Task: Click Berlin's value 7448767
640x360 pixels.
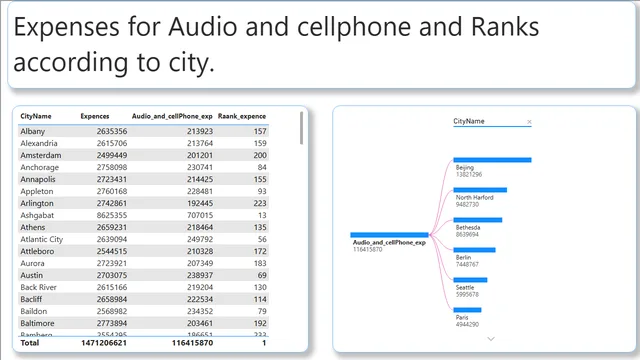Action: tap(467, 264)
